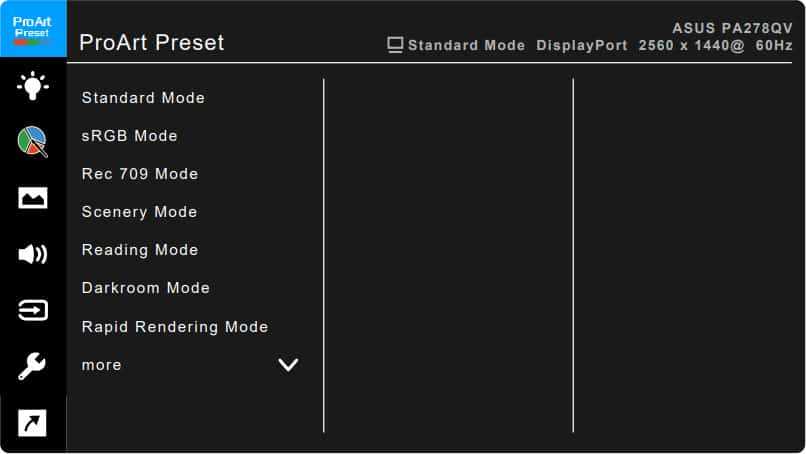The image size is (806, 454).
Task: Select Rec 709 Mode preset
Action: pos(140,174)
